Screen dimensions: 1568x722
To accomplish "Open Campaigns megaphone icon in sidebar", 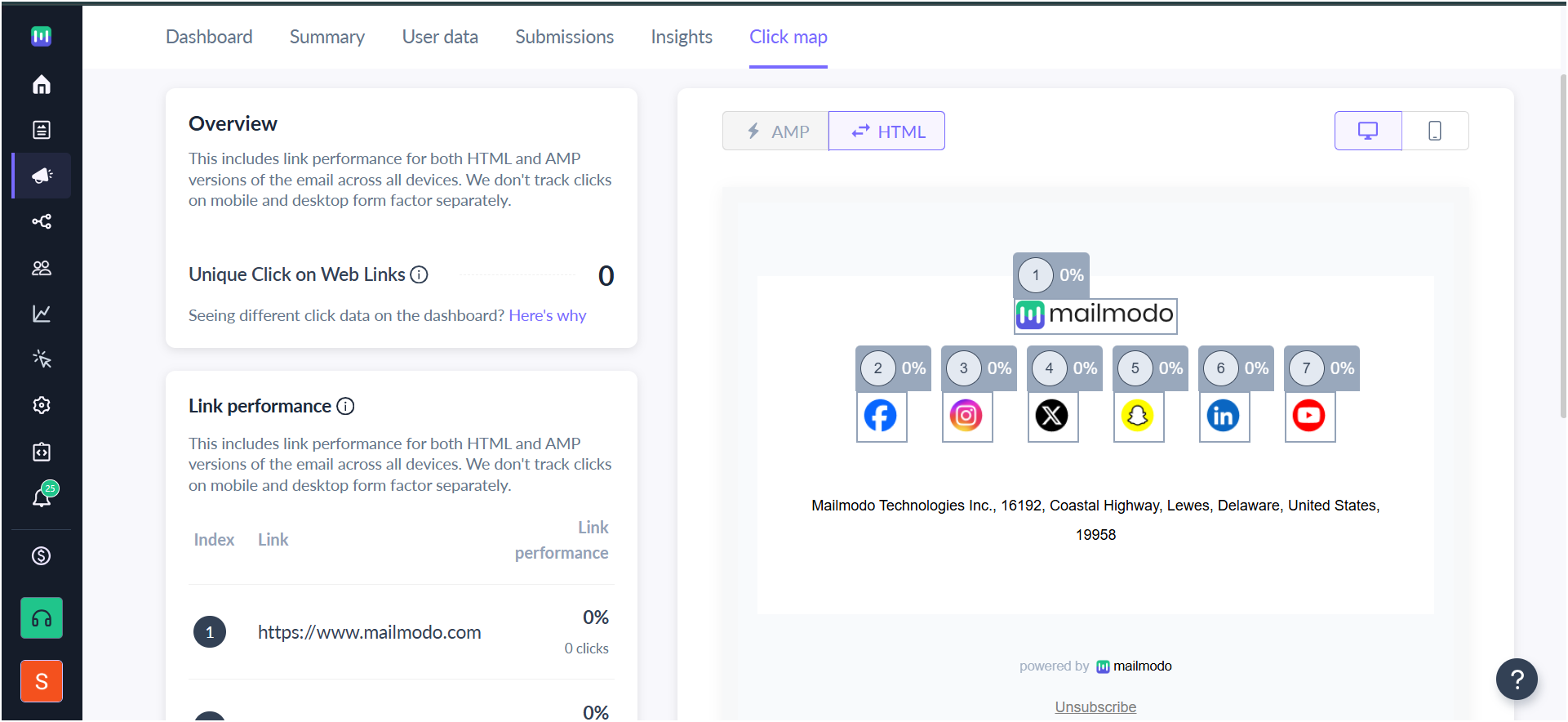I will point(41,176).
